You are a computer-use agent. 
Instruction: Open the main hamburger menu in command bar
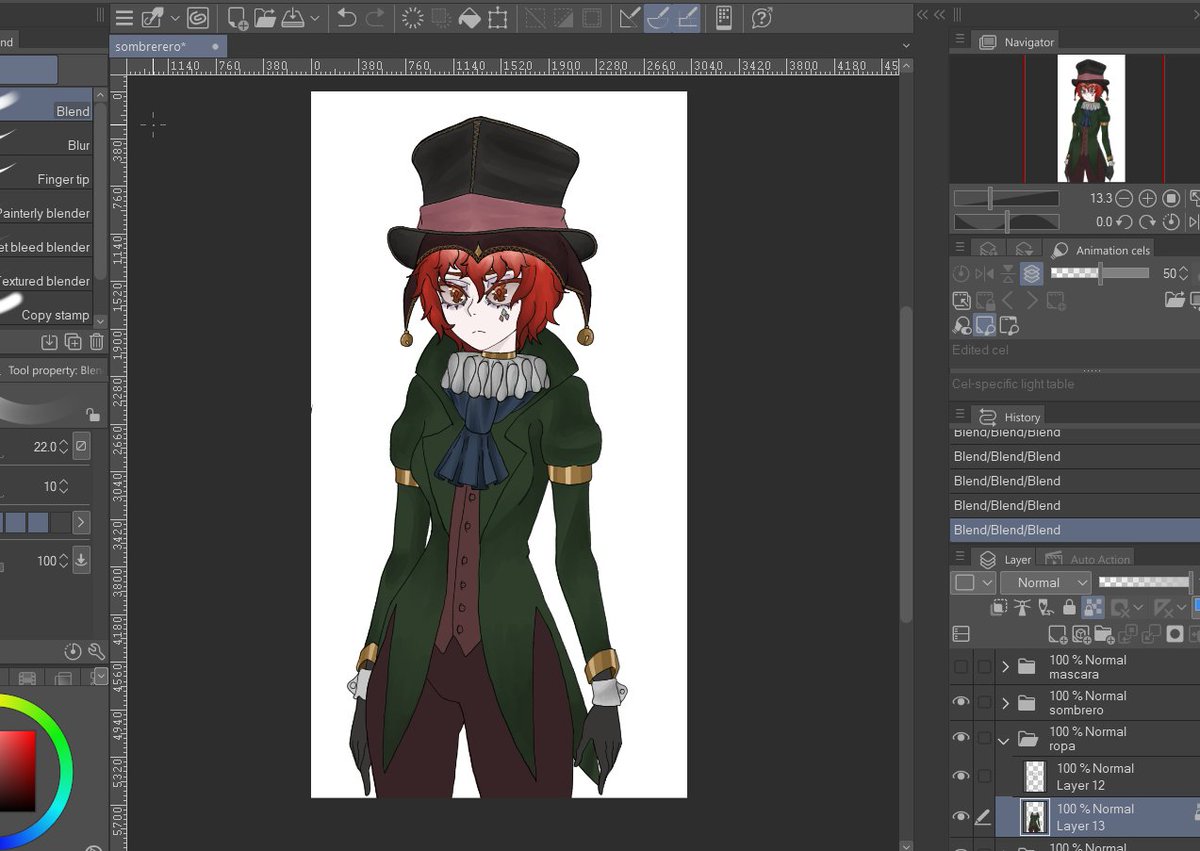[x=124, y=18]
